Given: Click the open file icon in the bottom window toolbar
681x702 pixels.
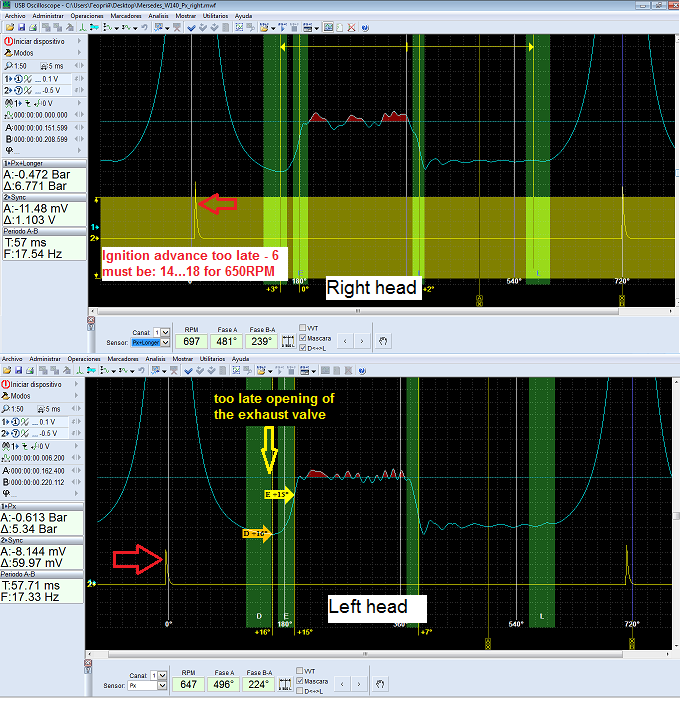Looking at the screenshot, I should (x=7, y=371).
